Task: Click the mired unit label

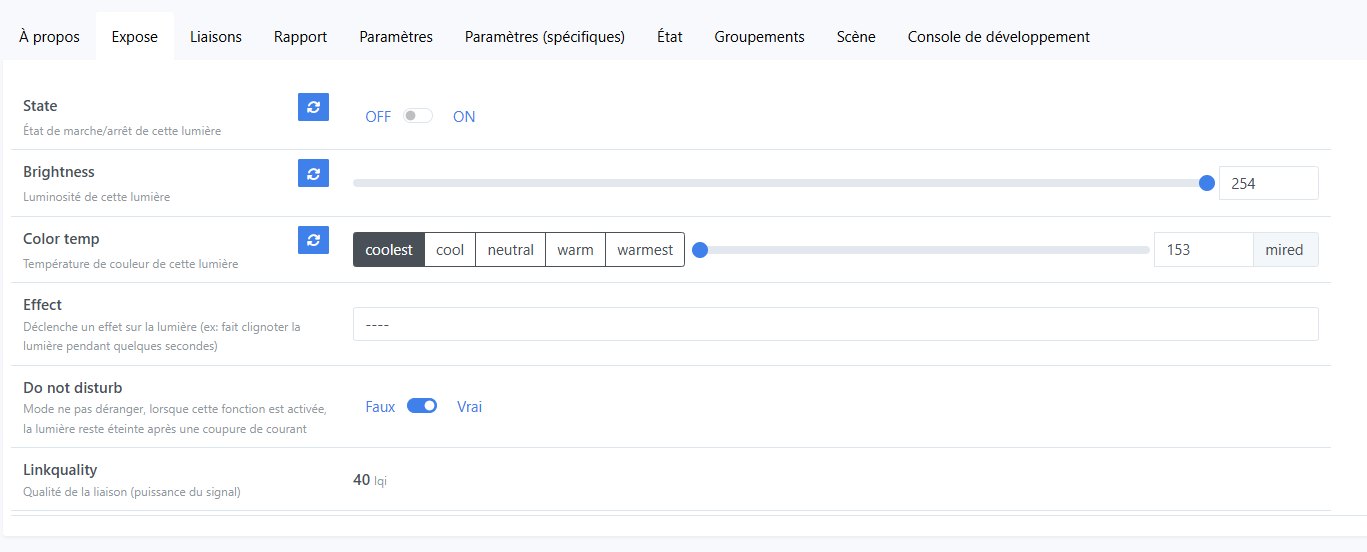Action: (x=1285, y=250)
